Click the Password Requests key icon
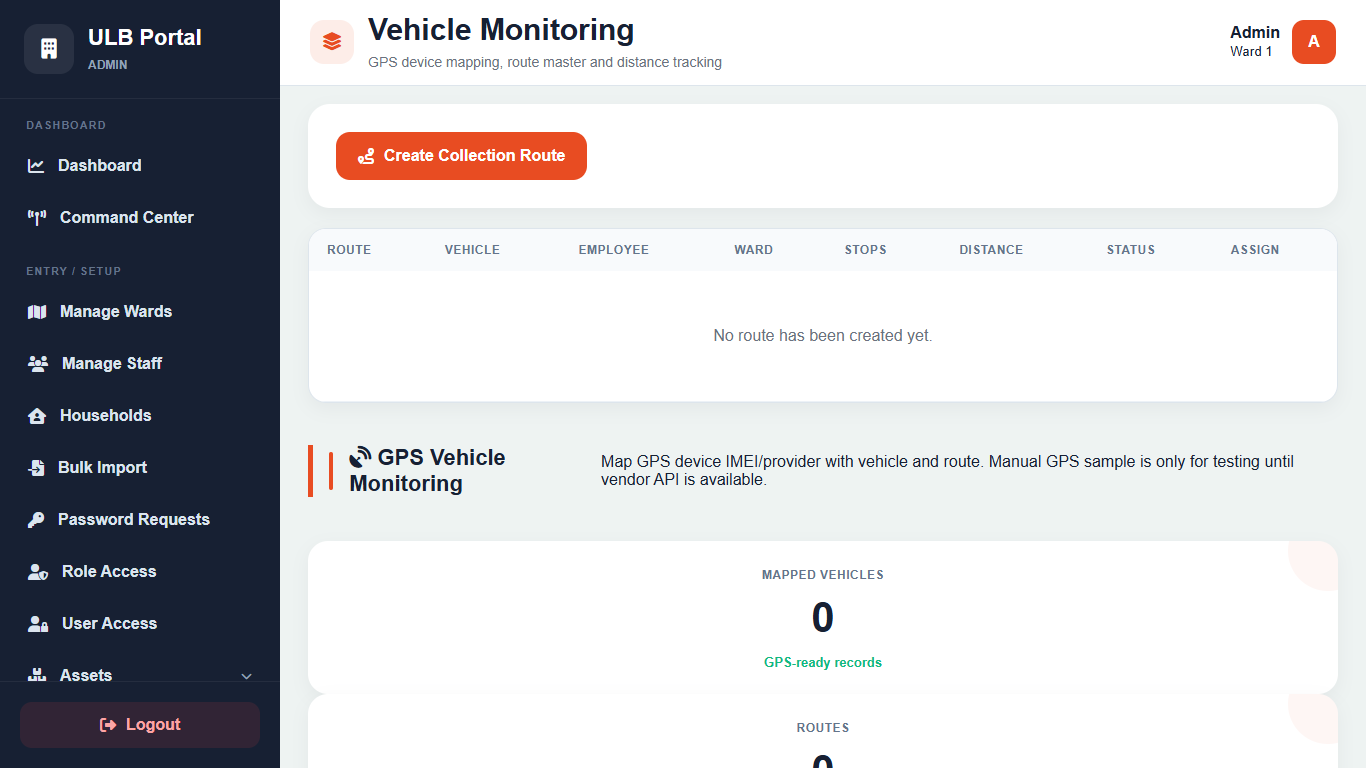 [x=36, y=520]
